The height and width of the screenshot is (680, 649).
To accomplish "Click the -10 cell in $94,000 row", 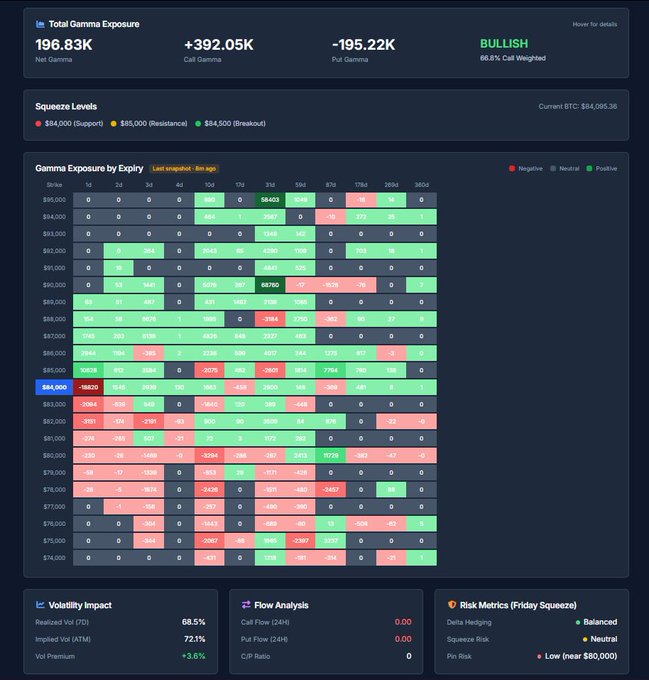I will point(331,217).
